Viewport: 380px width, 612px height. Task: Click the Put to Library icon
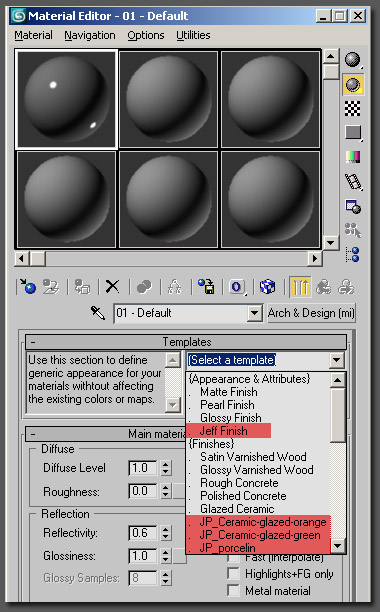pyautogui.click(x=206, y=287)
